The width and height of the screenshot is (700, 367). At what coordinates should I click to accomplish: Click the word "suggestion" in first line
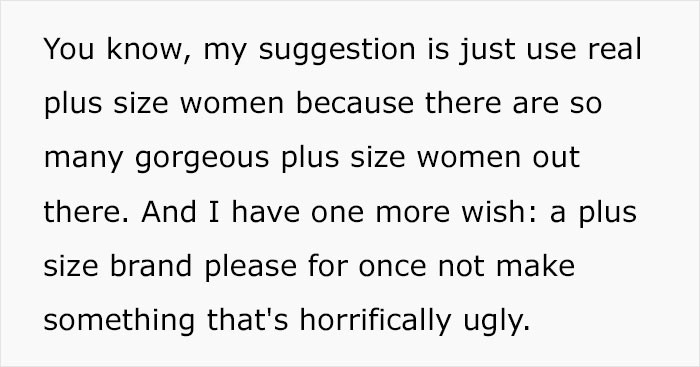coord(337,50)
